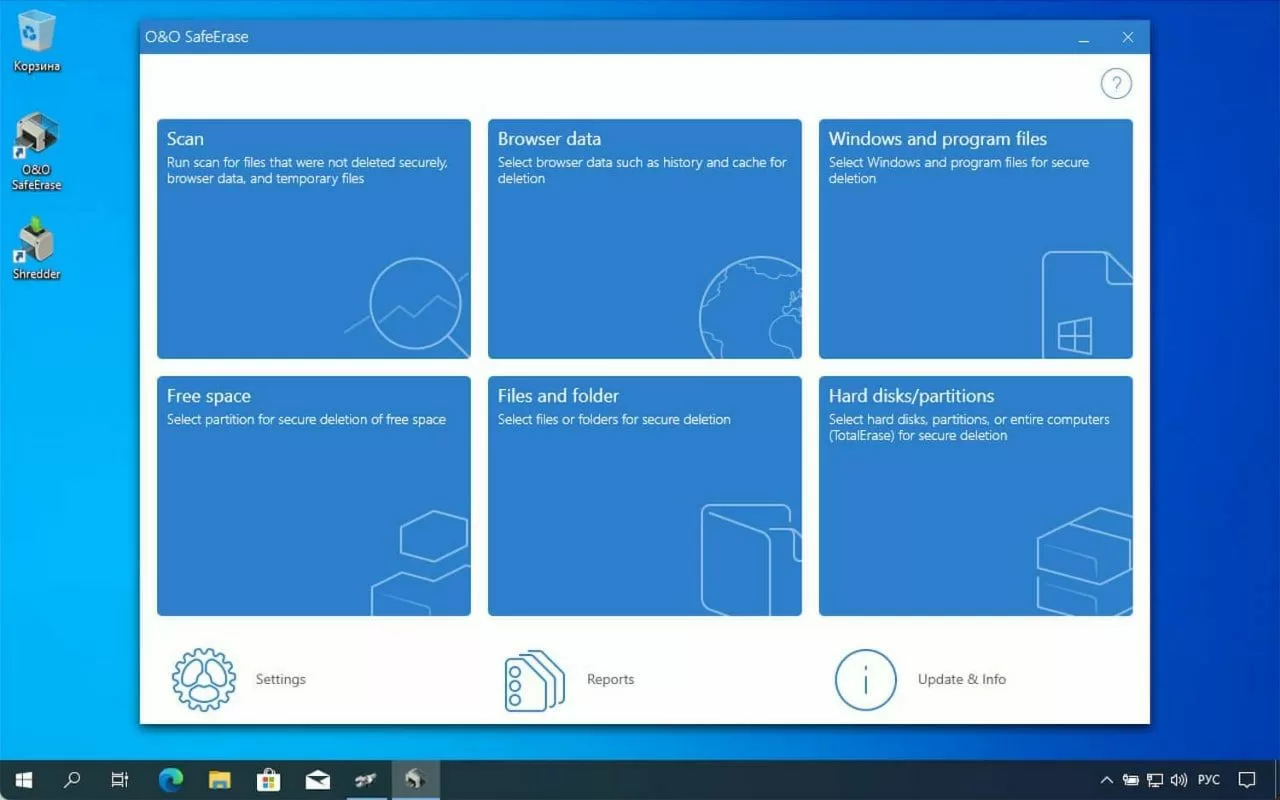Open taskbar search magnifier
The width and height of the screenshot is (1280, 800).
(x=72, y=780)
